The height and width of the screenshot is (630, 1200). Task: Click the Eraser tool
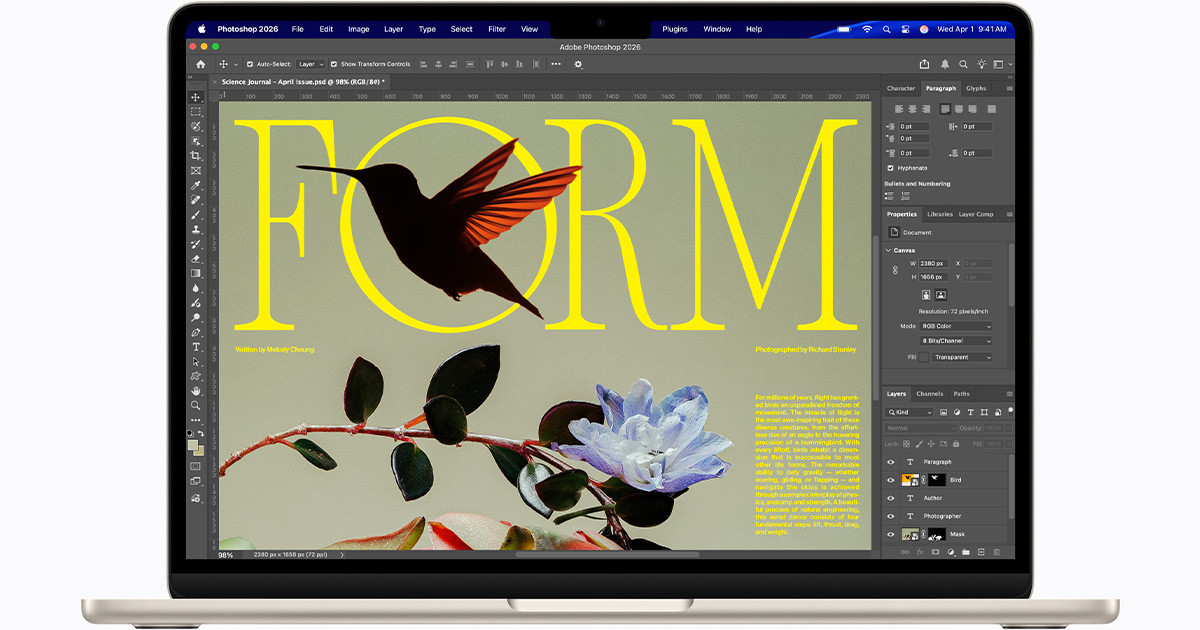click(x=196, y=259)
